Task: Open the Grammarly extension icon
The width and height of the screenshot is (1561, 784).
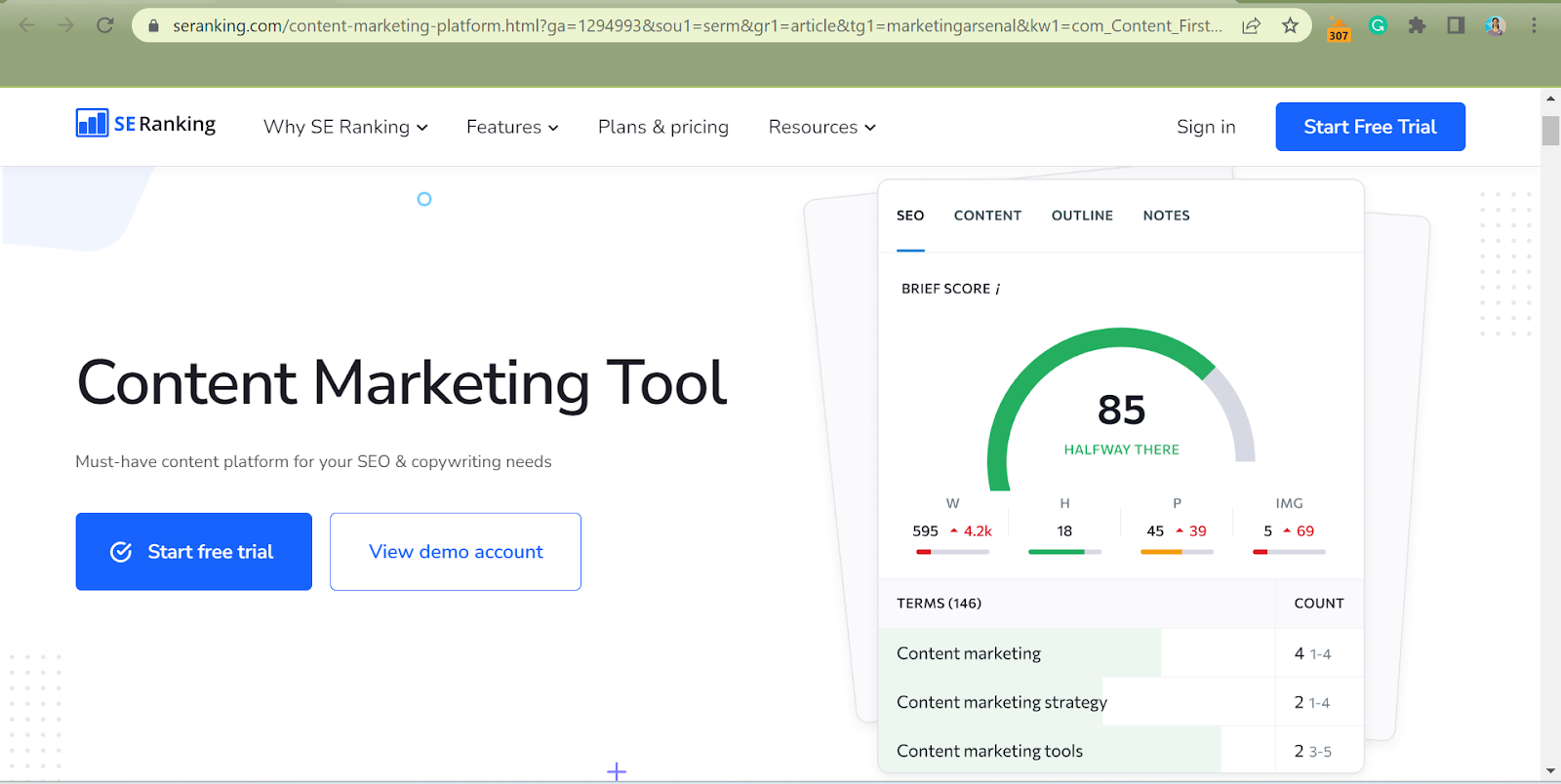Action: tap(1378, 25)
